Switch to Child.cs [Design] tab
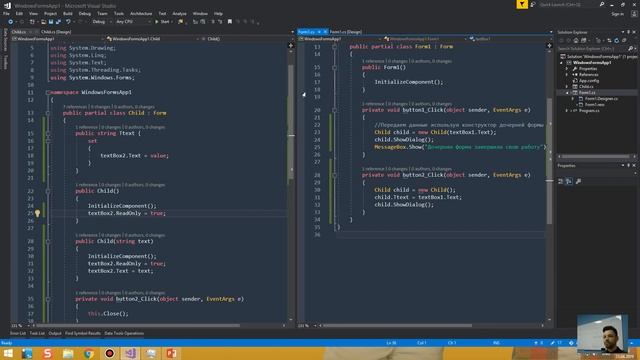 tap(56, 32)
